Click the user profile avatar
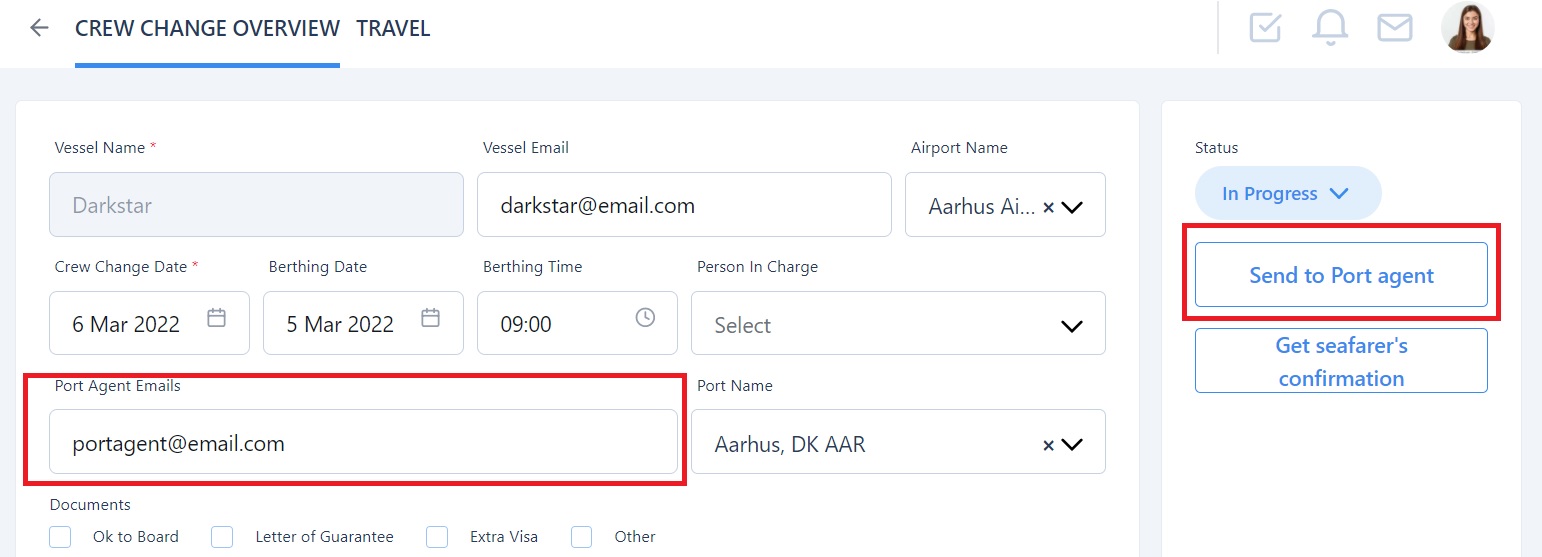 click(x=1467, y=28)
